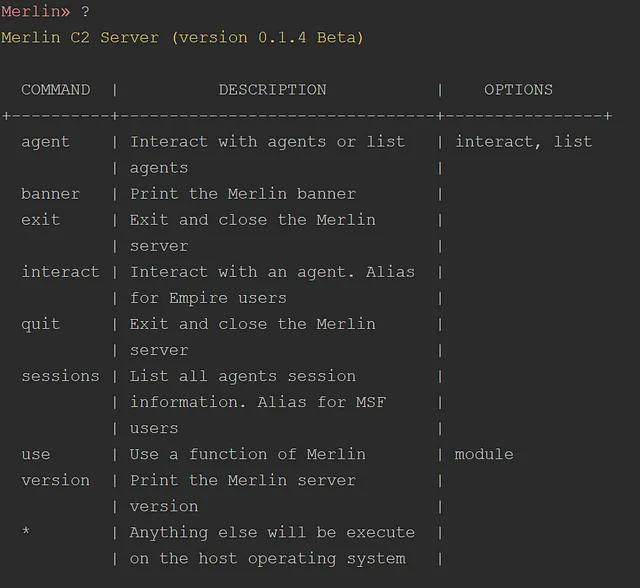This screenshot has height=588, width=640.
Task: Click the interact command in the COMMAND column
Action: [x=60, y=271]
